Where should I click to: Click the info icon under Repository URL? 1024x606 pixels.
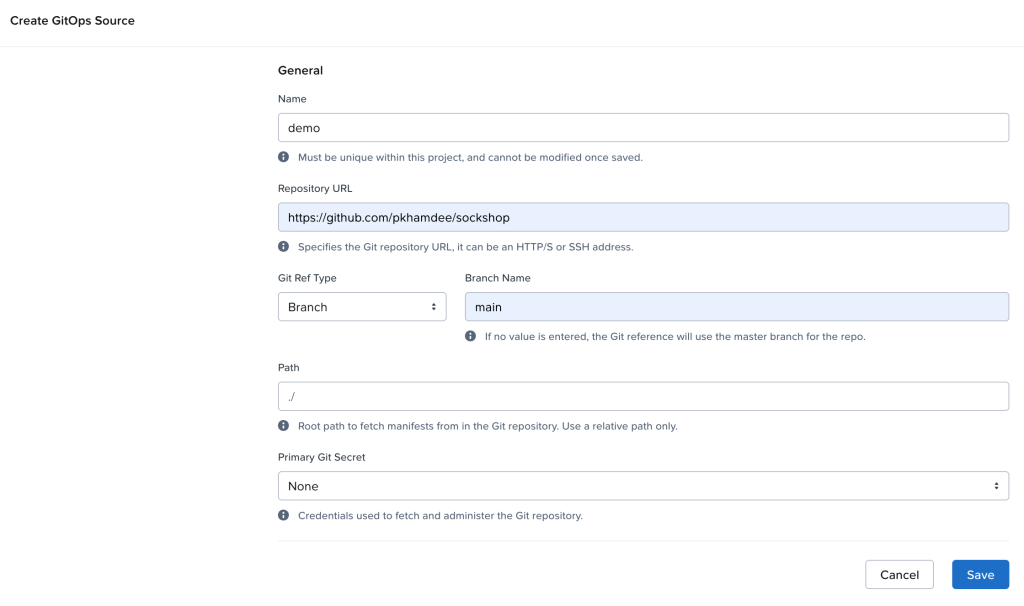[x=284, y=247]
